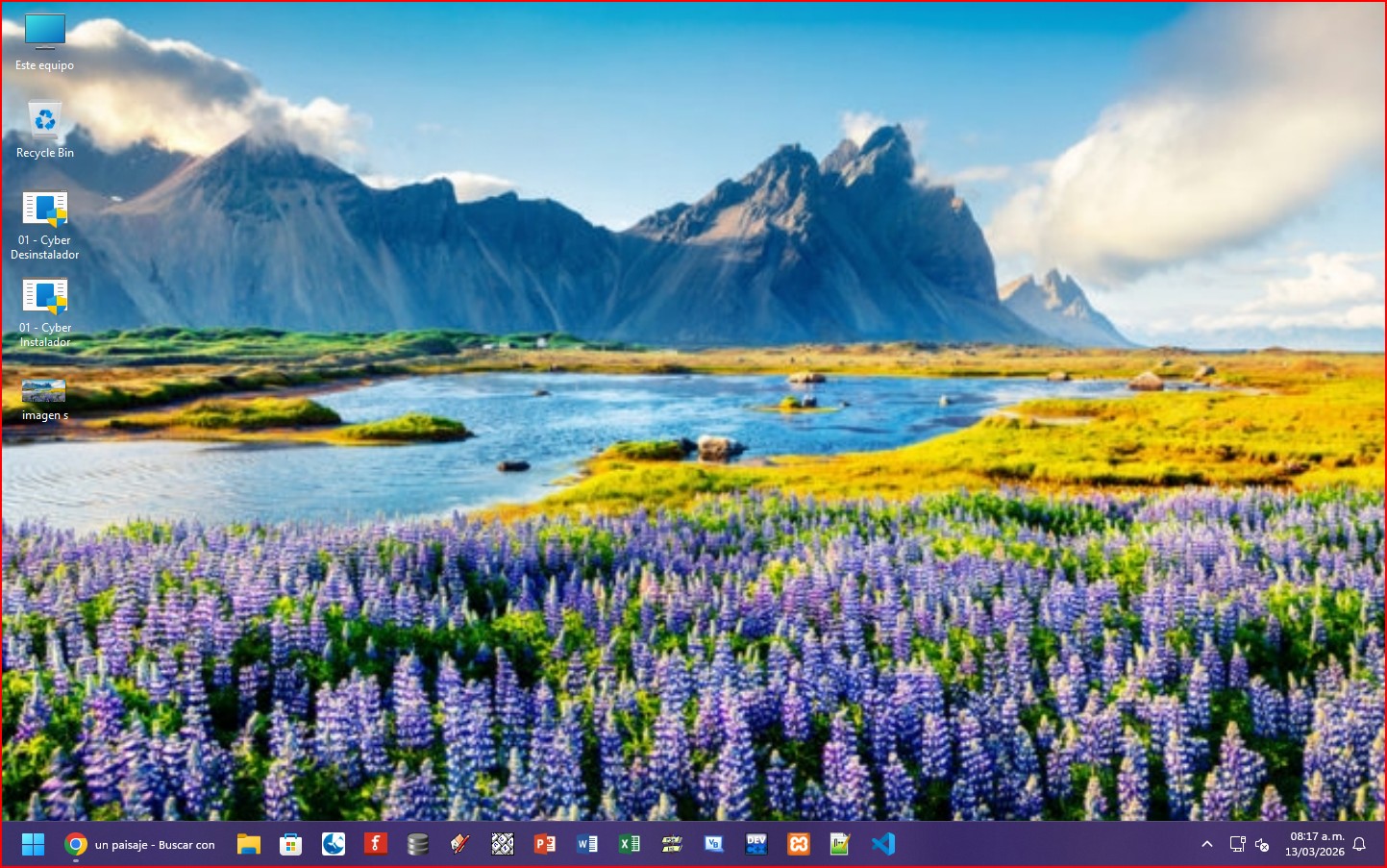Screen dimensions: 1387x868
Task: Open Dev-C++ from the taskbar
Action: point(756,844)
